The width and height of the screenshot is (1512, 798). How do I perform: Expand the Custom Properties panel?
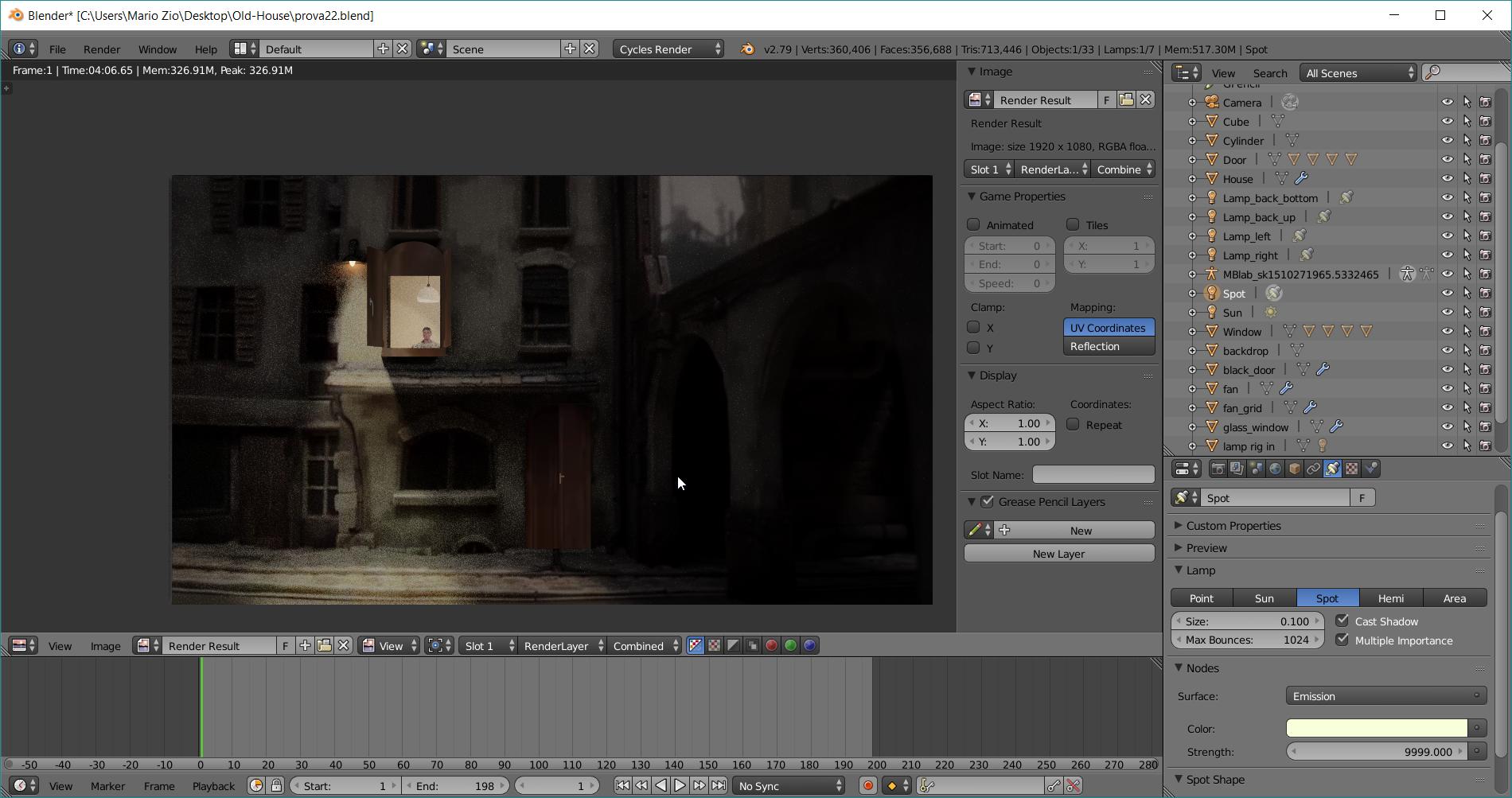pos(1233,525)
